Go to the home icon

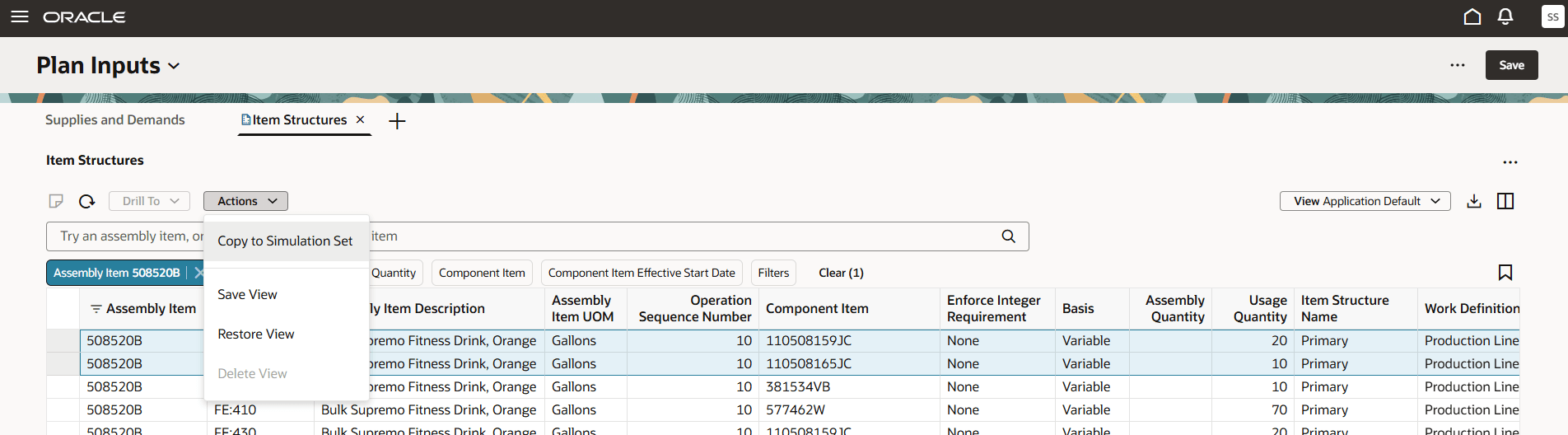pyautogui.click(x=1472, y=16)
